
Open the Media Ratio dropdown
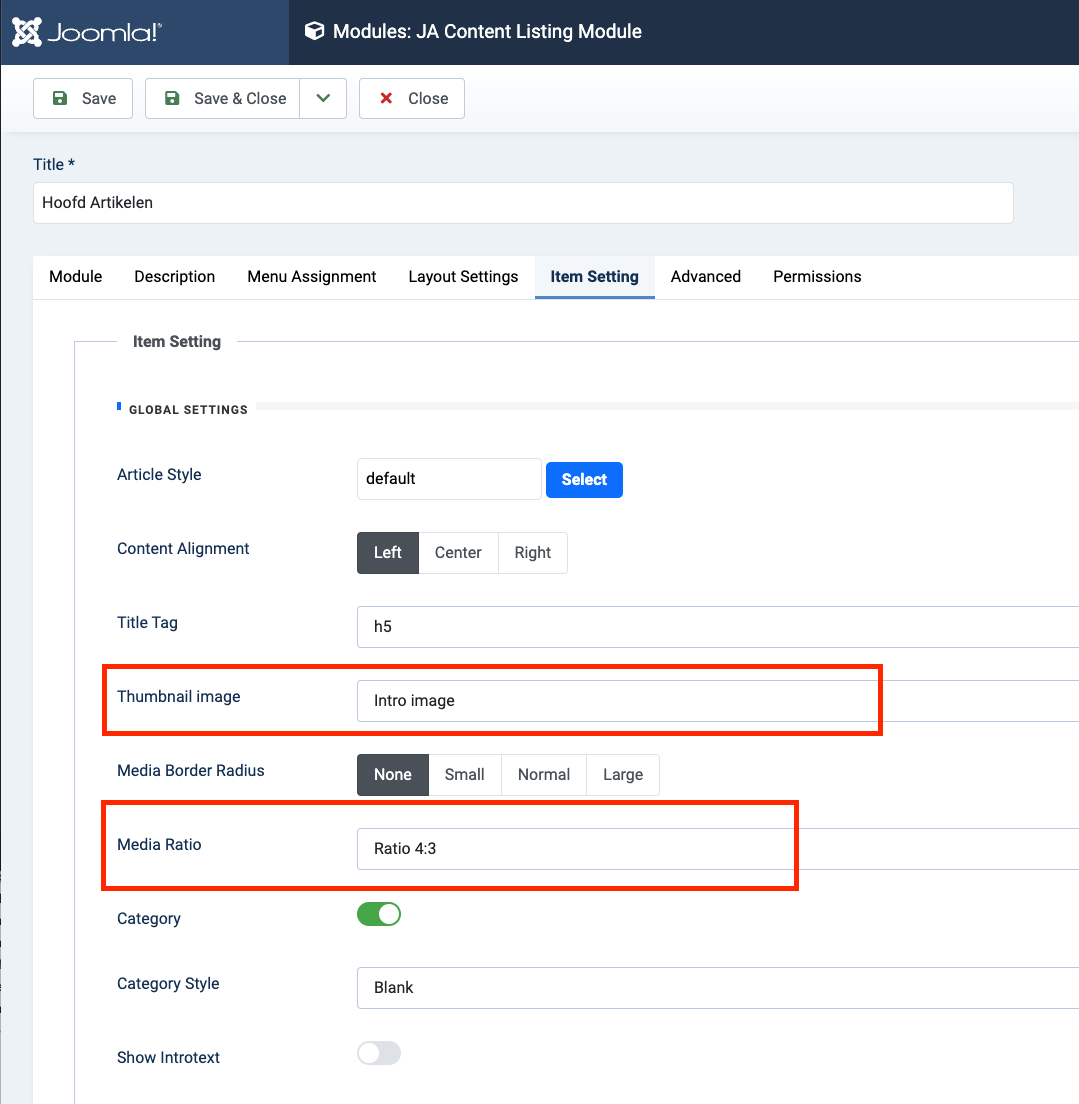coord(715,849)
